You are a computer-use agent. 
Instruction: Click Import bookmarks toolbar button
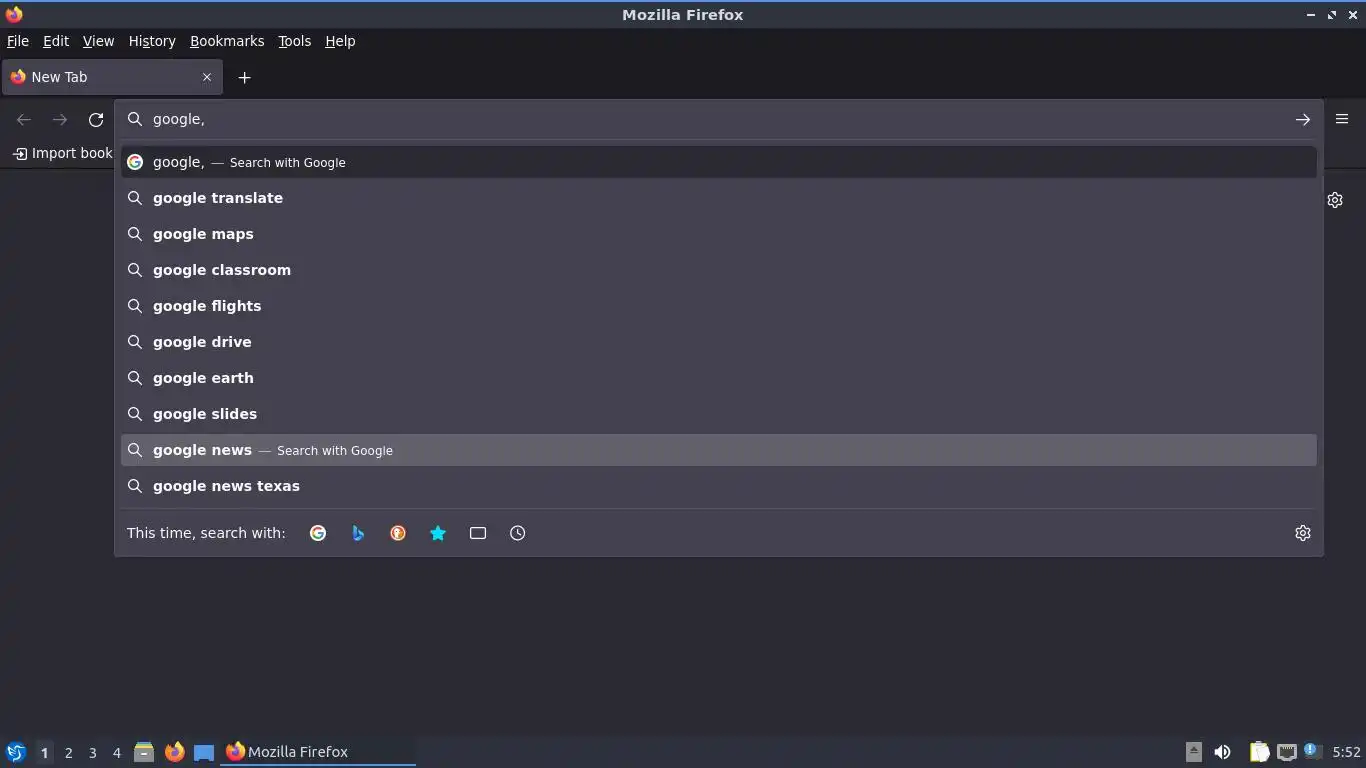tap(63, 153)
